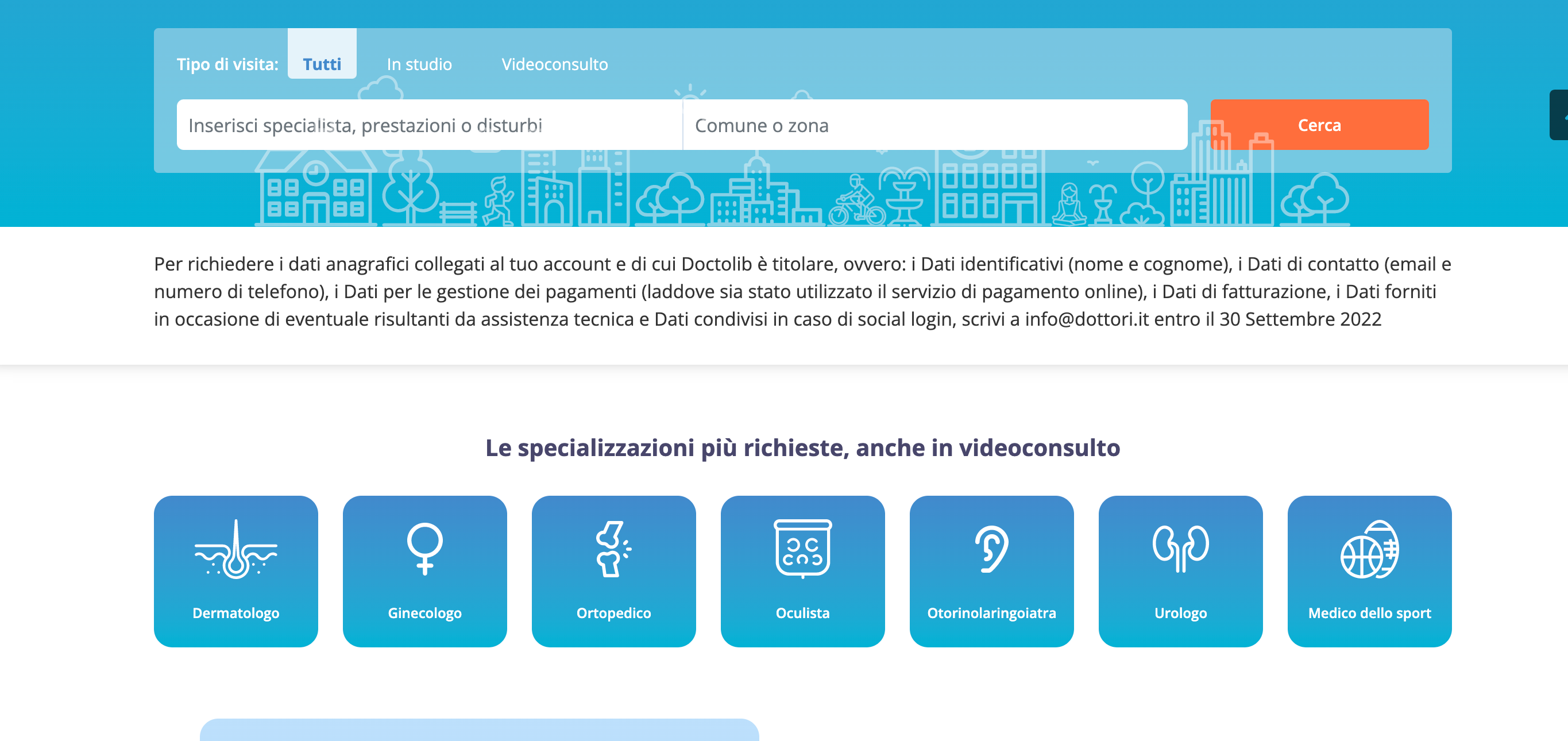Click the specializzazioni più richieste heading
Image resolution: width=1568 pixels, height=741 pixels.
802,447
